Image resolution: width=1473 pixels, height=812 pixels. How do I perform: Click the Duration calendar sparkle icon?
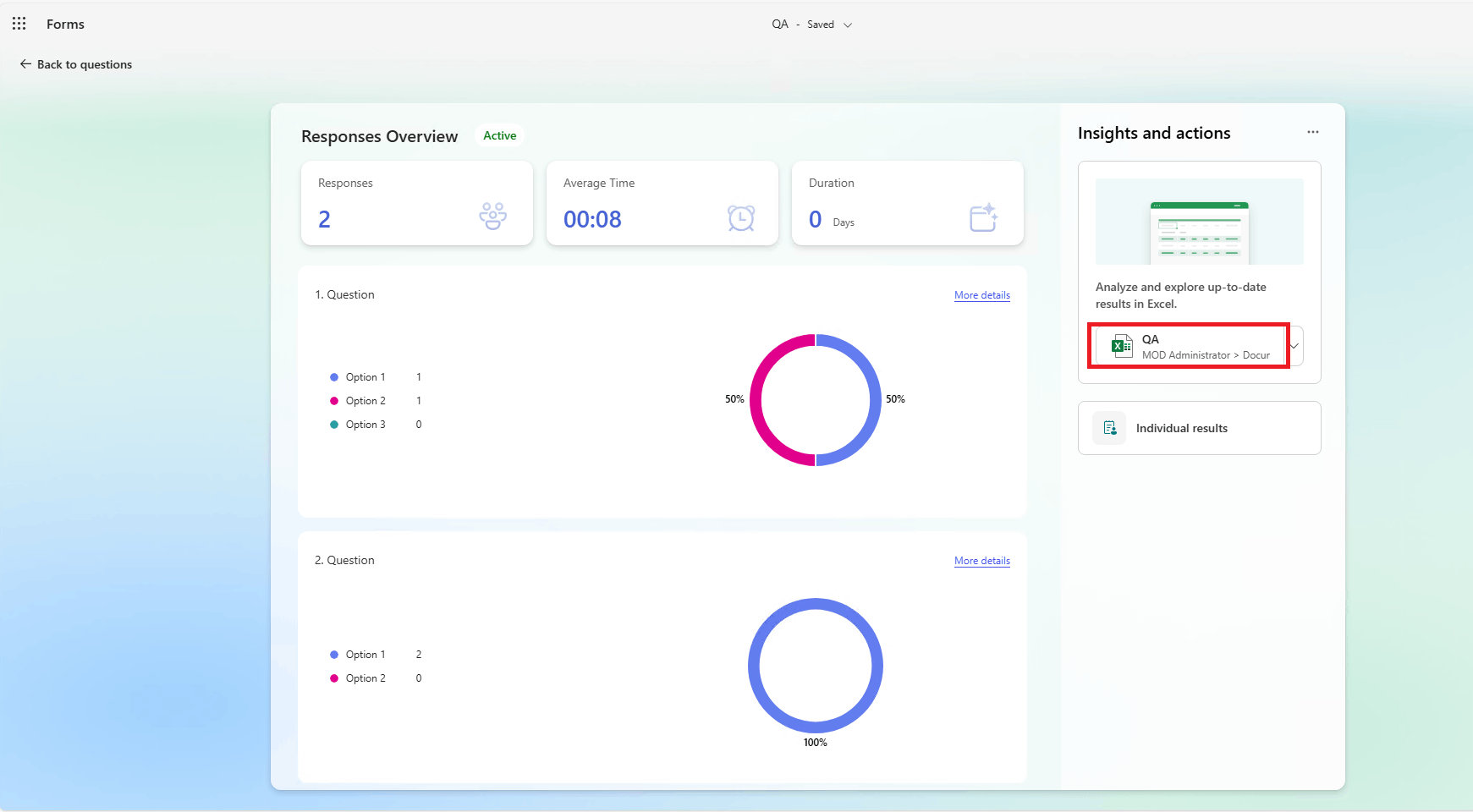click(984, 217)
